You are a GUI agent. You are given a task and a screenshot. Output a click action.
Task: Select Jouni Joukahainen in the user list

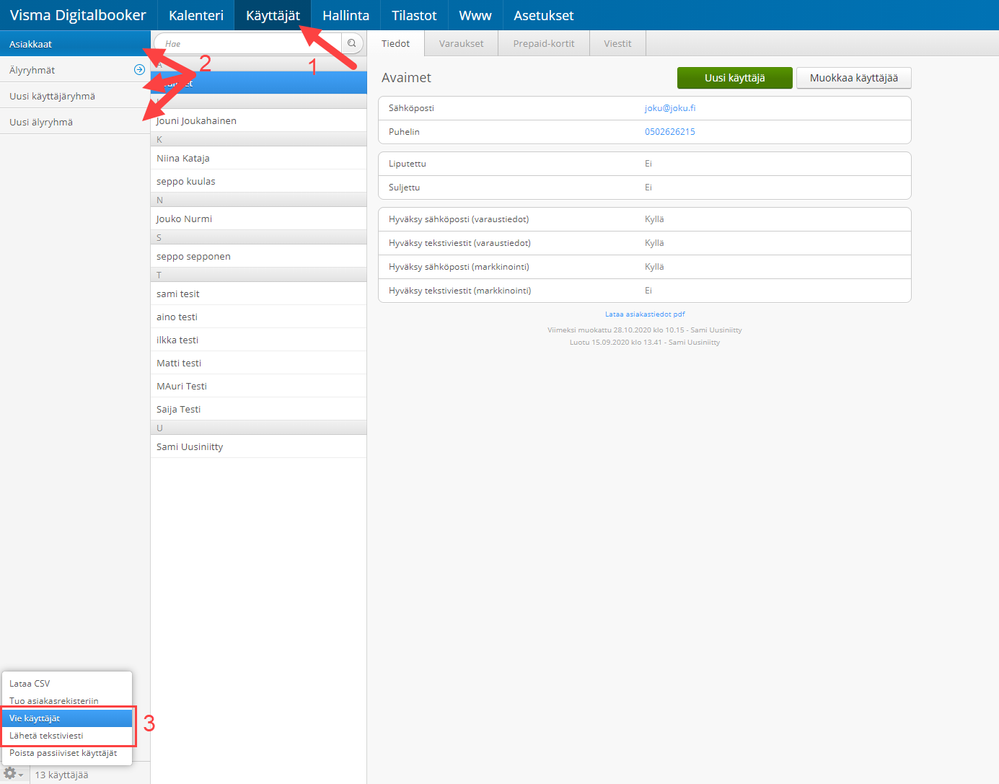[259, 120]
